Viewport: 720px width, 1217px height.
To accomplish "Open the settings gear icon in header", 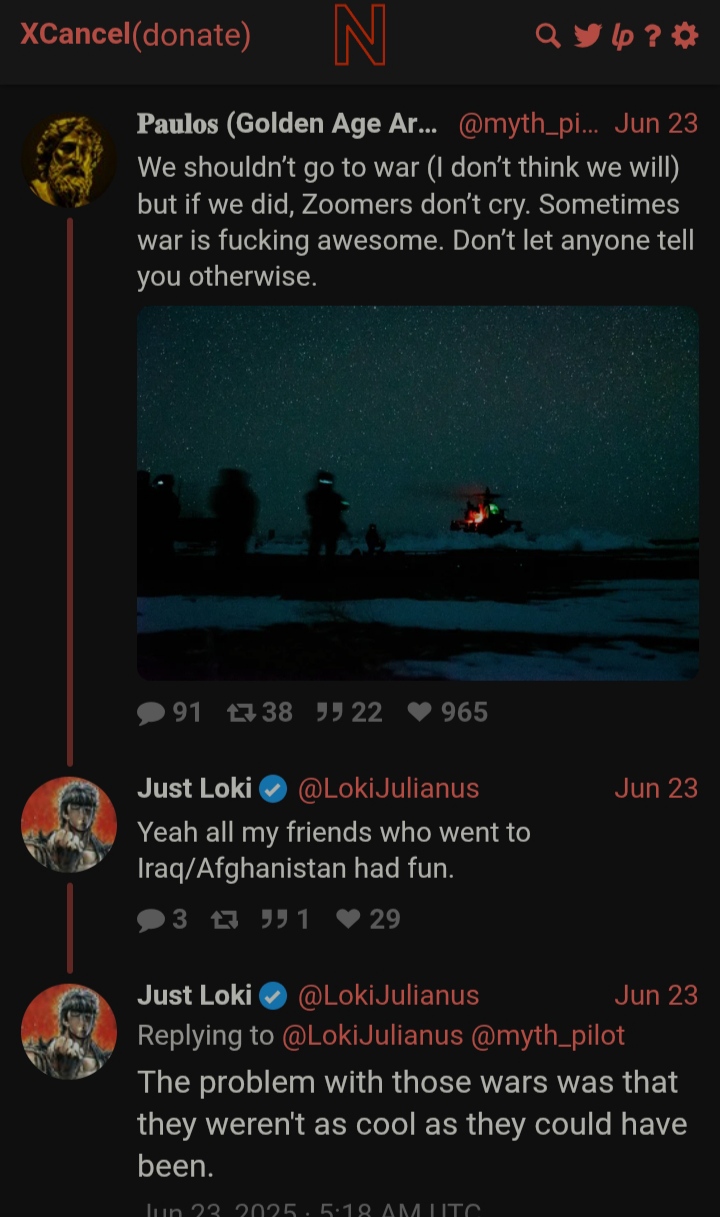I will pos(685,36).
